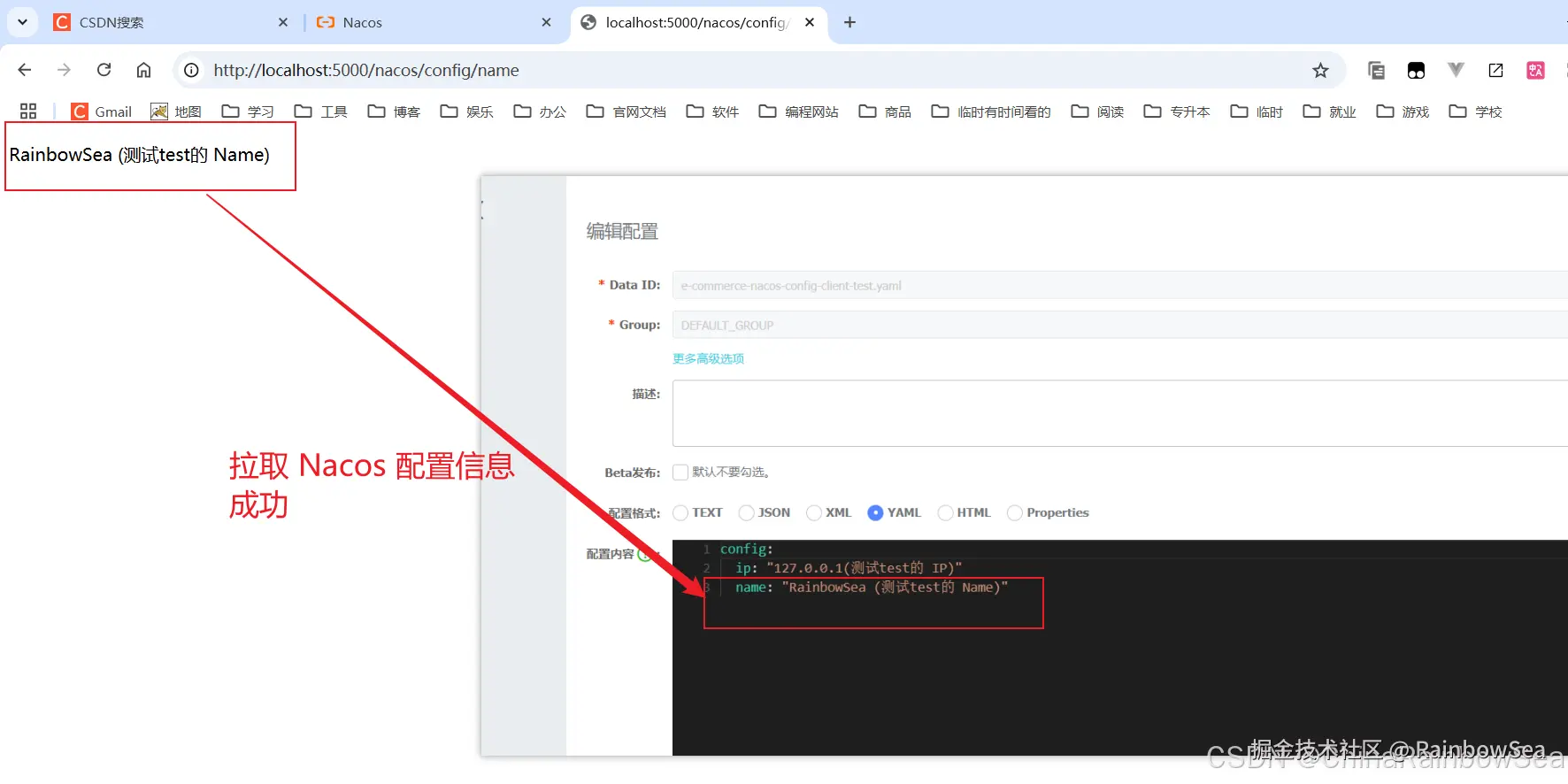Click the 'config:' line in the editor

coord(746,549)
